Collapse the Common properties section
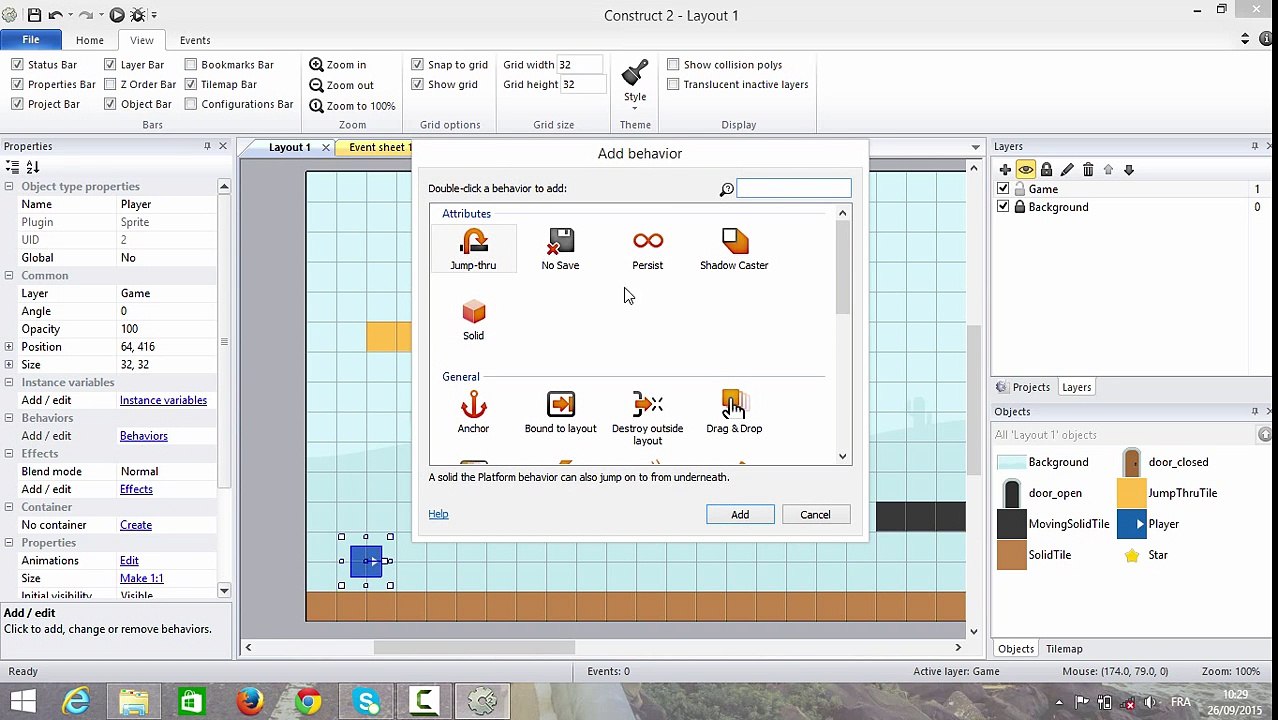This screenshot has width=1278, height=720. (9, 276)
